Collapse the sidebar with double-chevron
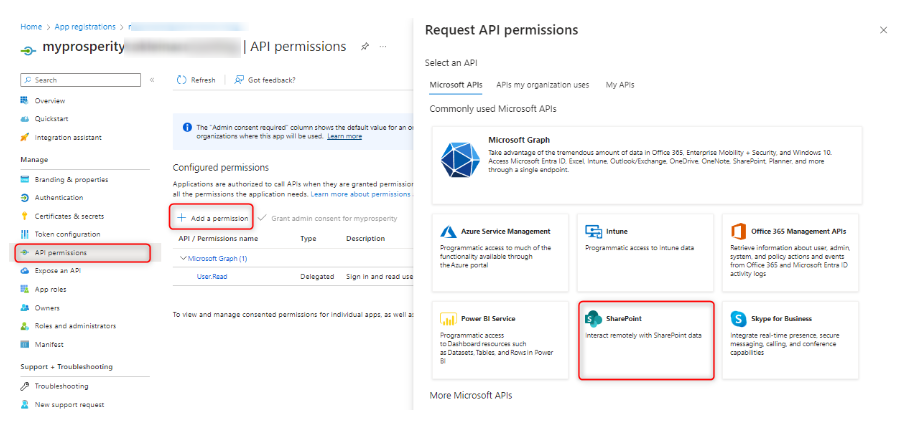902x423 pixels. point(152,80)
